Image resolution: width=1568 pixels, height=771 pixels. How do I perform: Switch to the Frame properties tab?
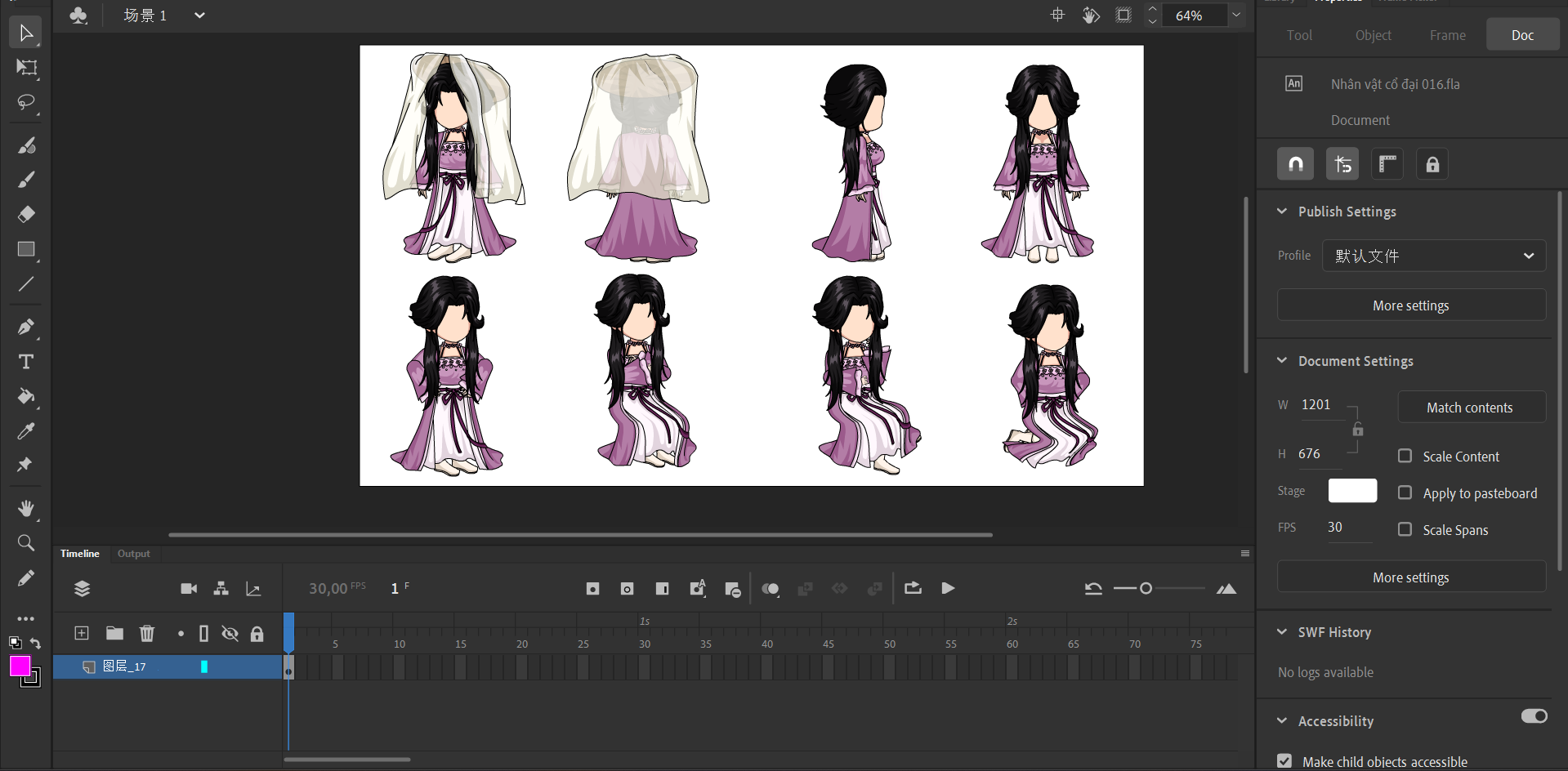1447,35
